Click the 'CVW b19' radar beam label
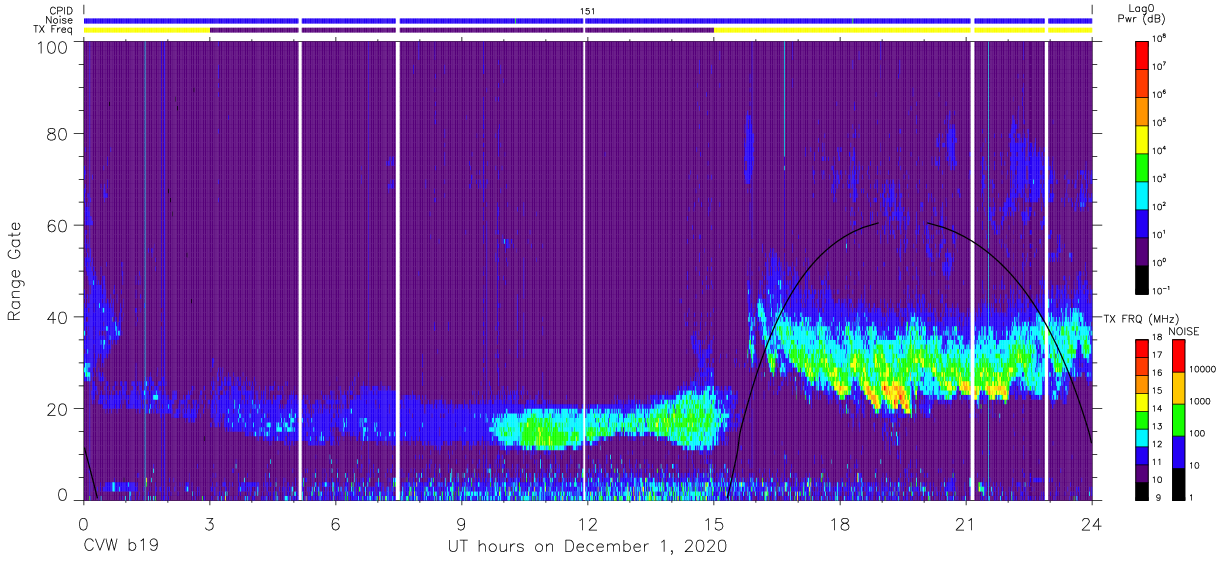Screen dimensions: 1228x567 tap(119, 547)
